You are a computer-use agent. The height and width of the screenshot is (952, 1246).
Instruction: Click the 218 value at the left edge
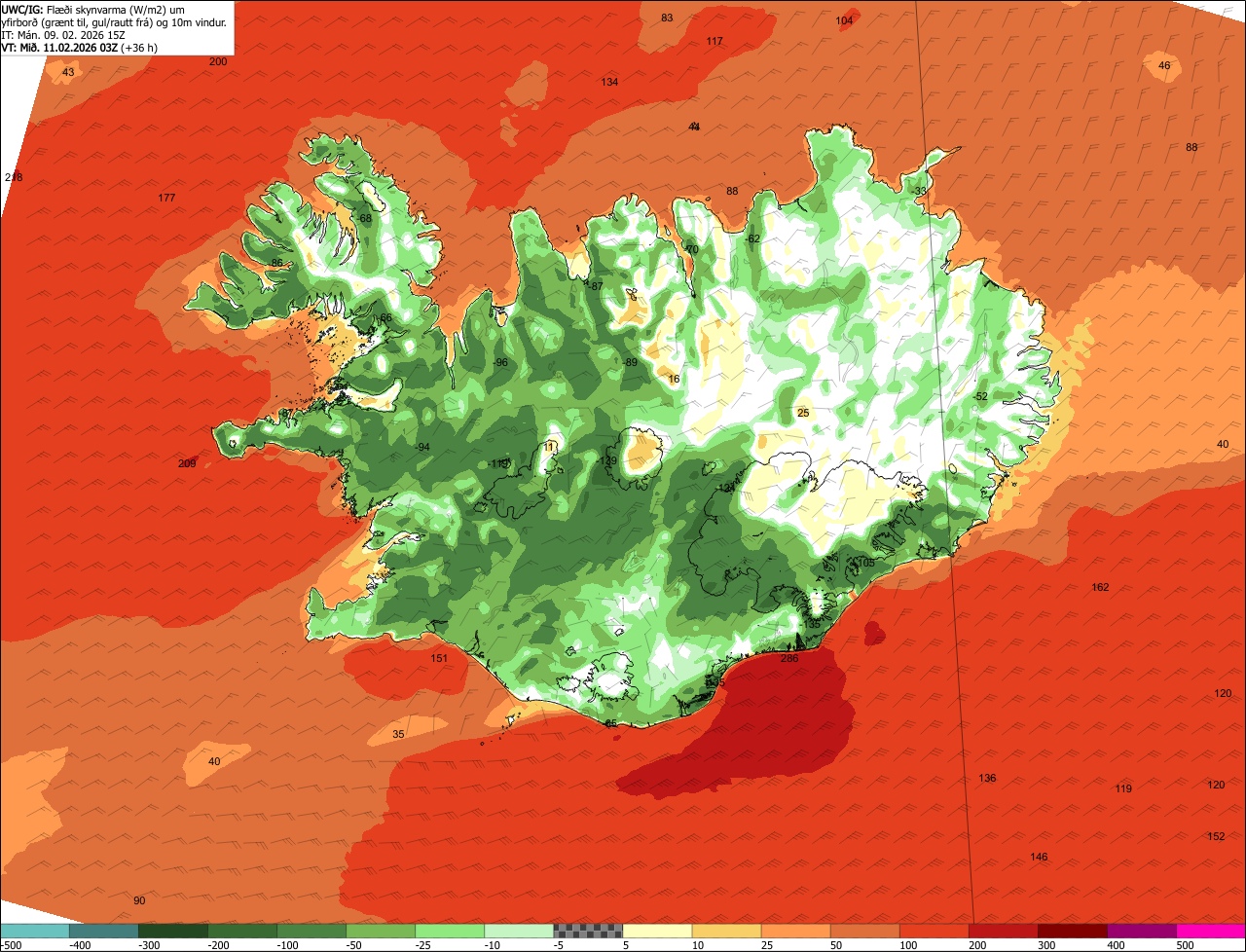13,177
